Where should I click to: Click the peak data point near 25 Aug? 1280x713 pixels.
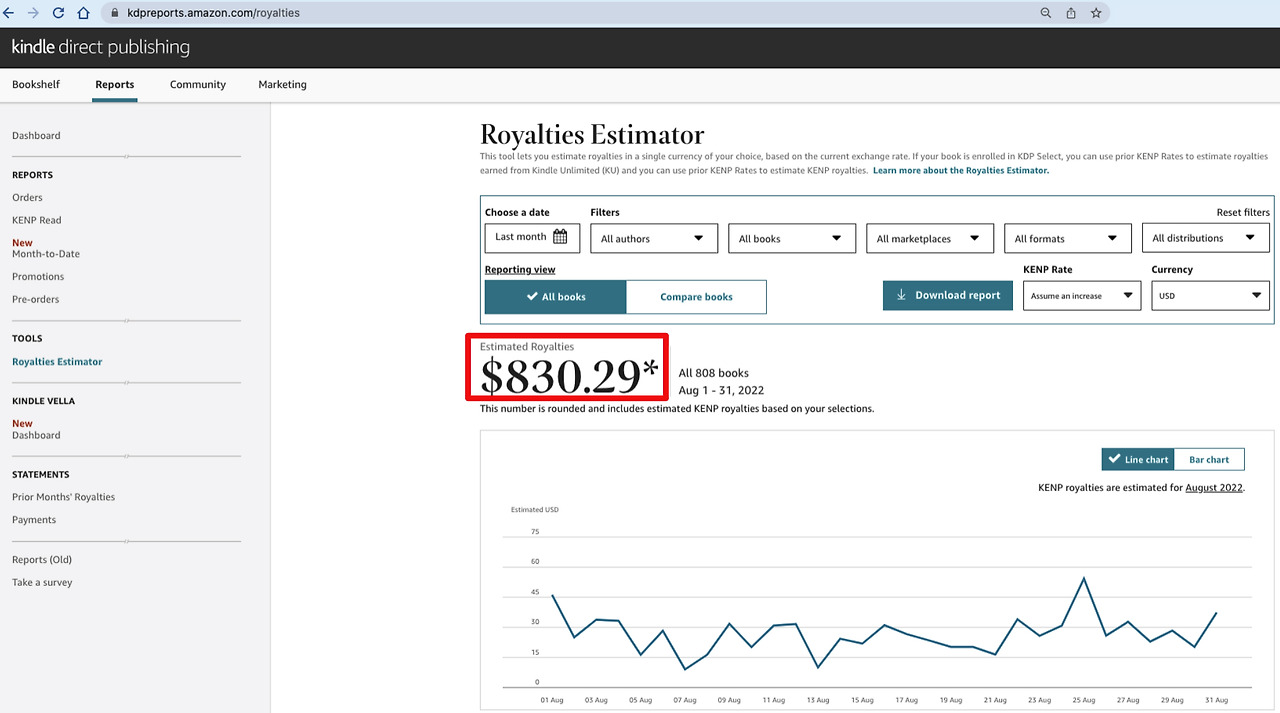(x=1084, y=578)
